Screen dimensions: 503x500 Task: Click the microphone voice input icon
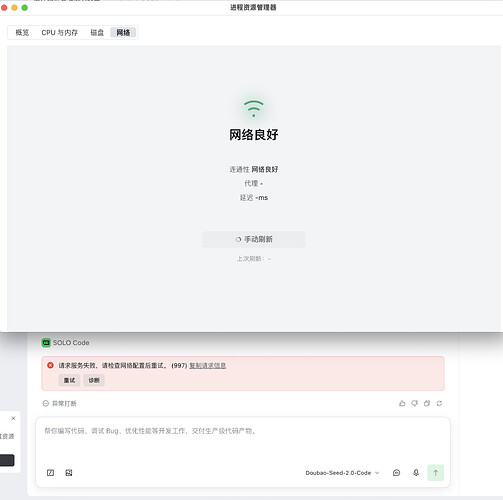(416, 473)
